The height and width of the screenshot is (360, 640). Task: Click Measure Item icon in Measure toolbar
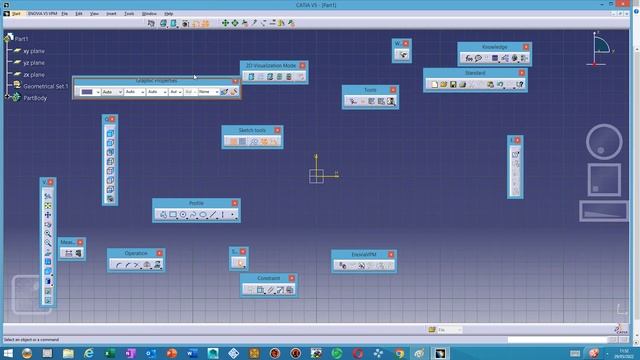pos(78,253)
